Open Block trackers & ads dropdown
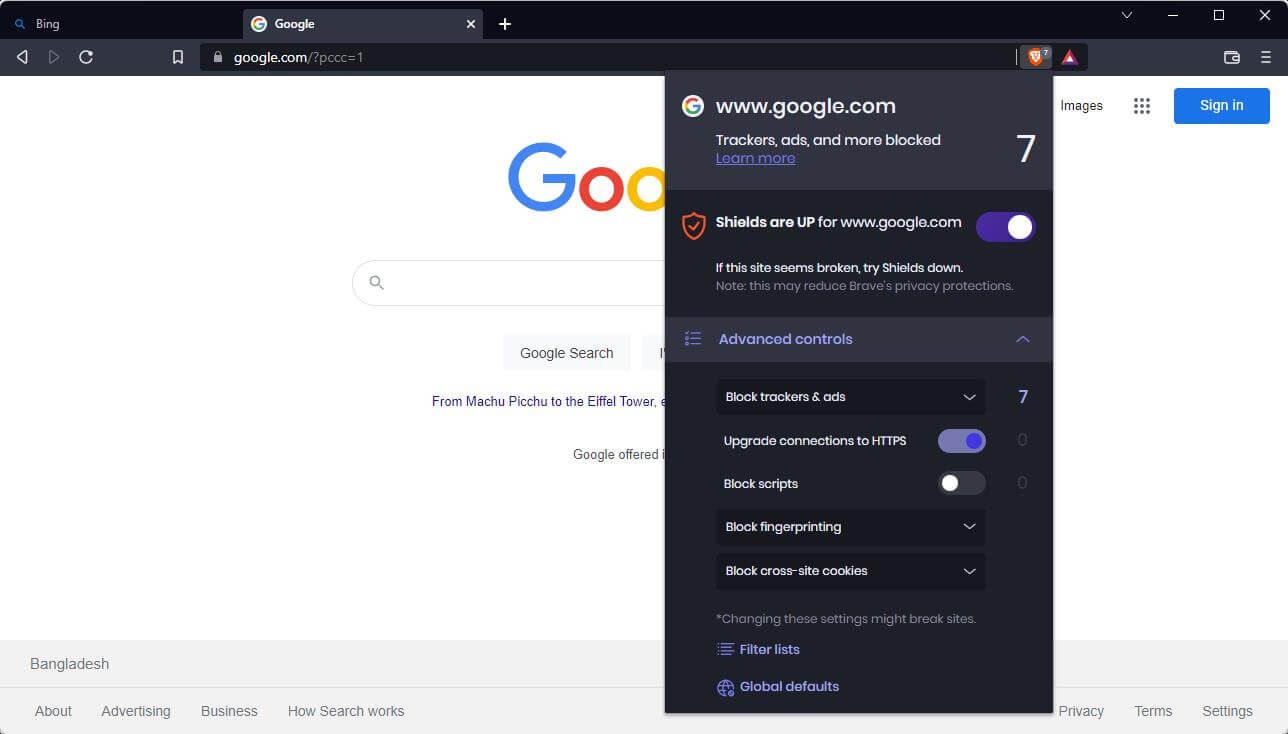1288x734 pixels. tap(851, 397)
